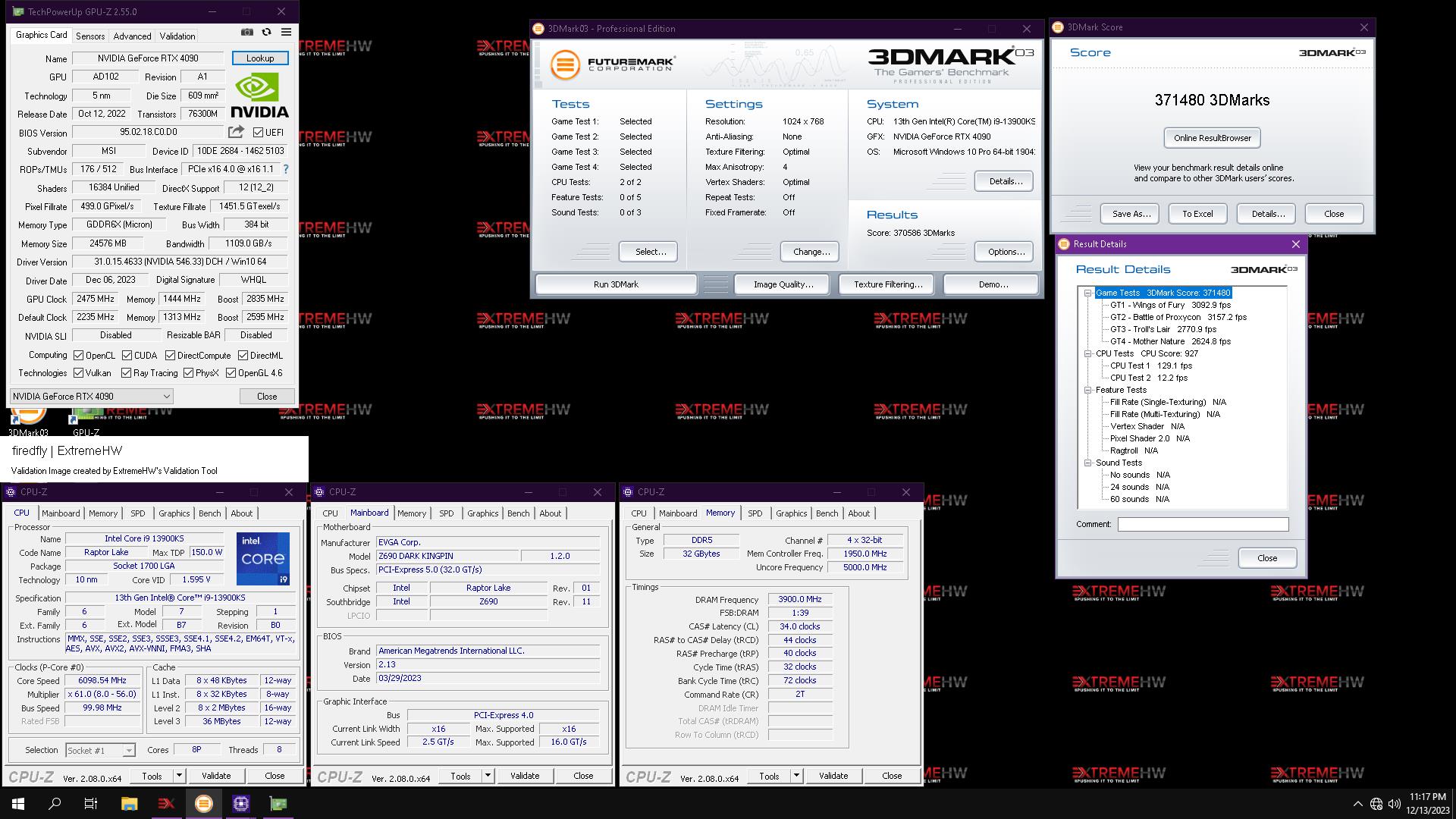Click the GPU-Z refresh icon
This screenshot has height=819, width=1456.
click(266, 33)
